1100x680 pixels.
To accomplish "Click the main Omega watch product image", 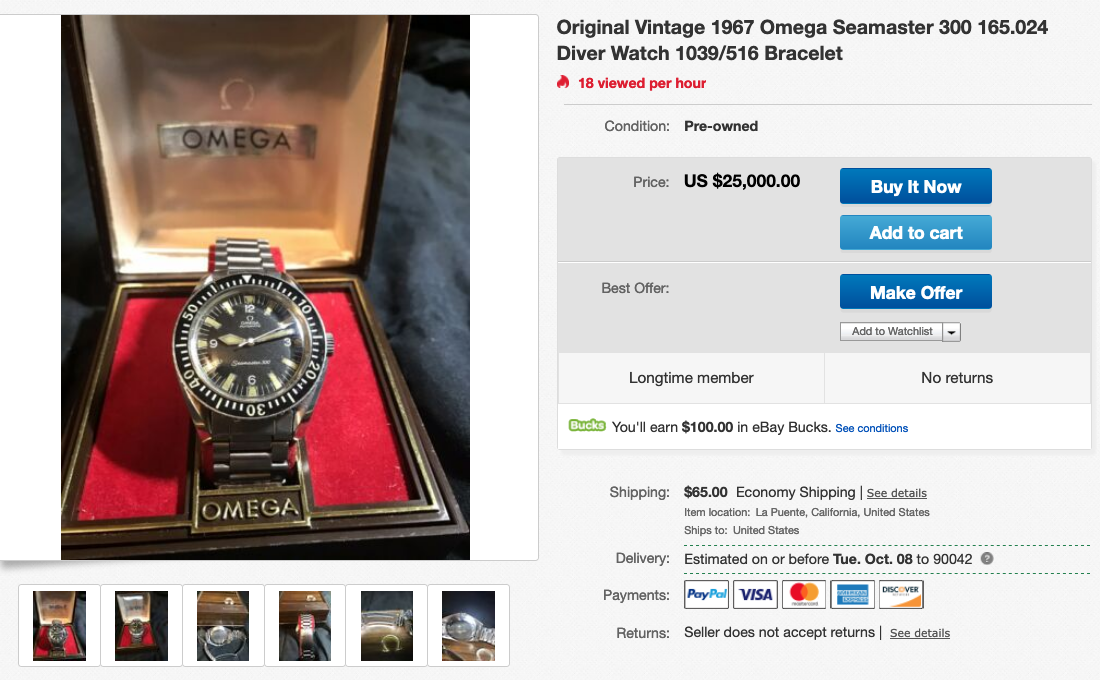I will 266,287.
